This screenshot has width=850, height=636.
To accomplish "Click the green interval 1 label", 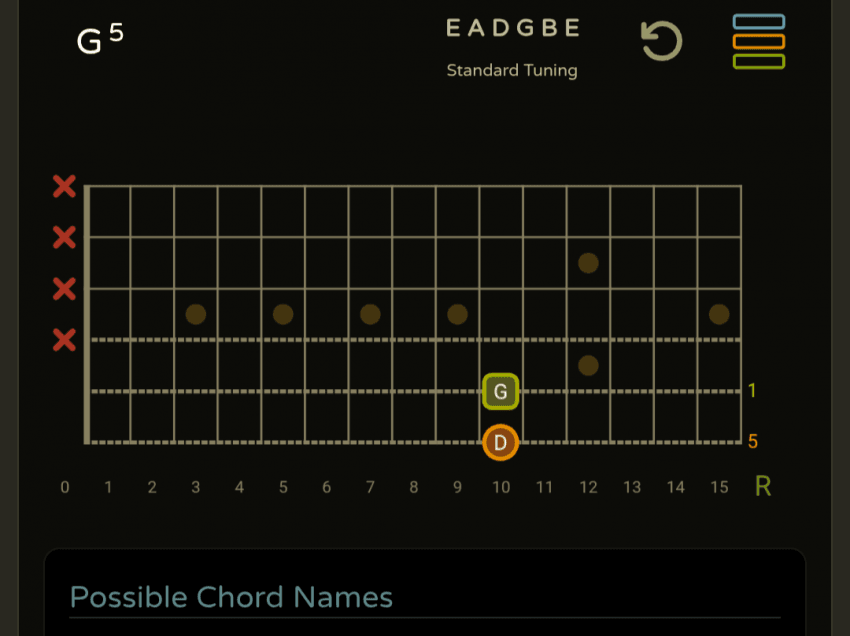I will pos(752,391).
